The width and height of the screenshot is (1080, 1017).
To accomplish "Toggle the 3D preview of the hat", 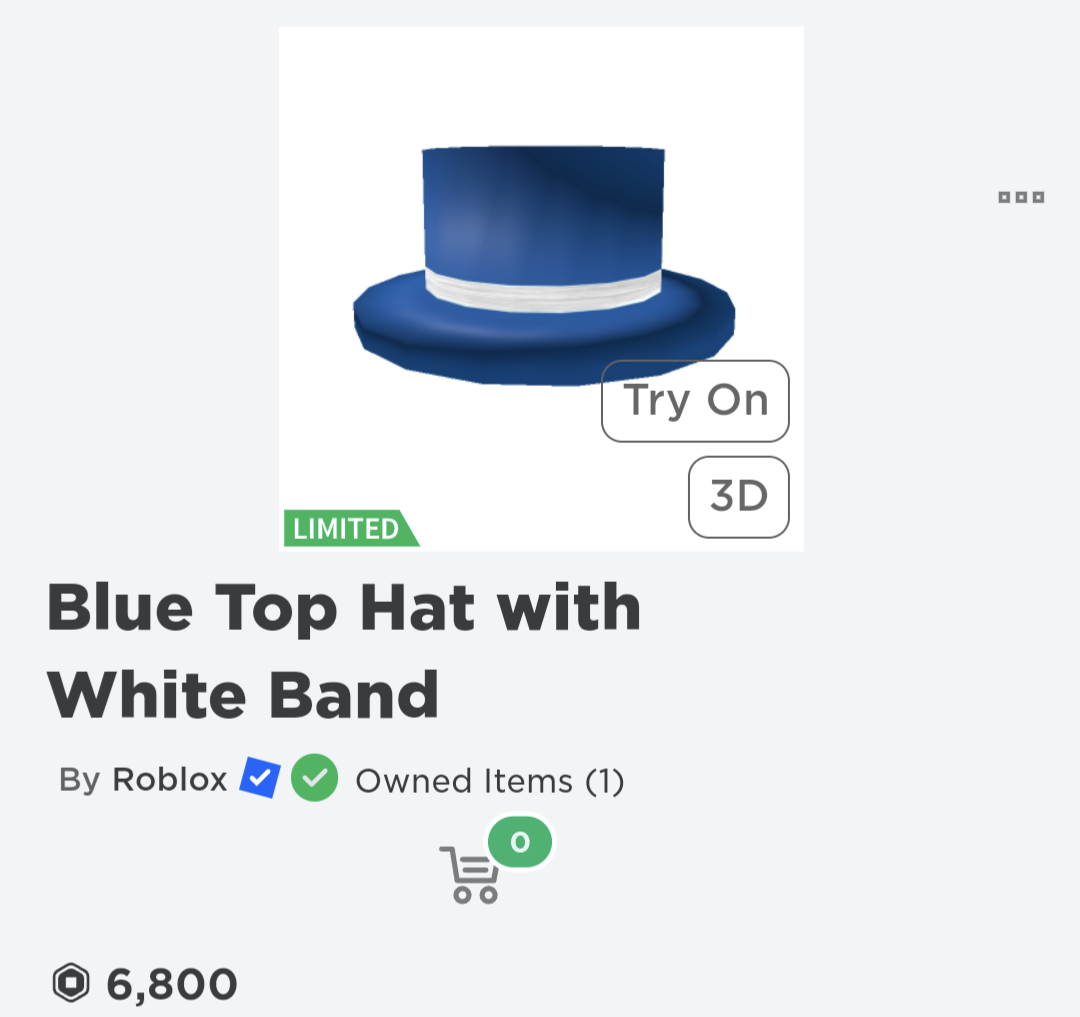I will (738, 496).
